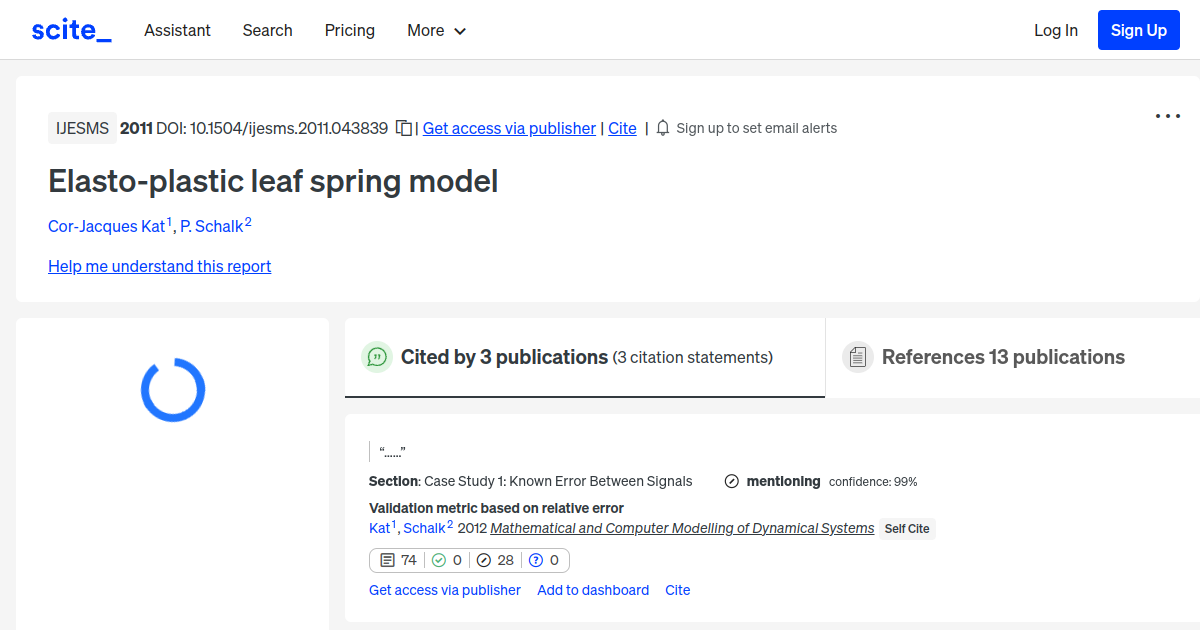Click the mentioning citations compass icon
Screen dimensions: 1200x630
pos(484,560)
